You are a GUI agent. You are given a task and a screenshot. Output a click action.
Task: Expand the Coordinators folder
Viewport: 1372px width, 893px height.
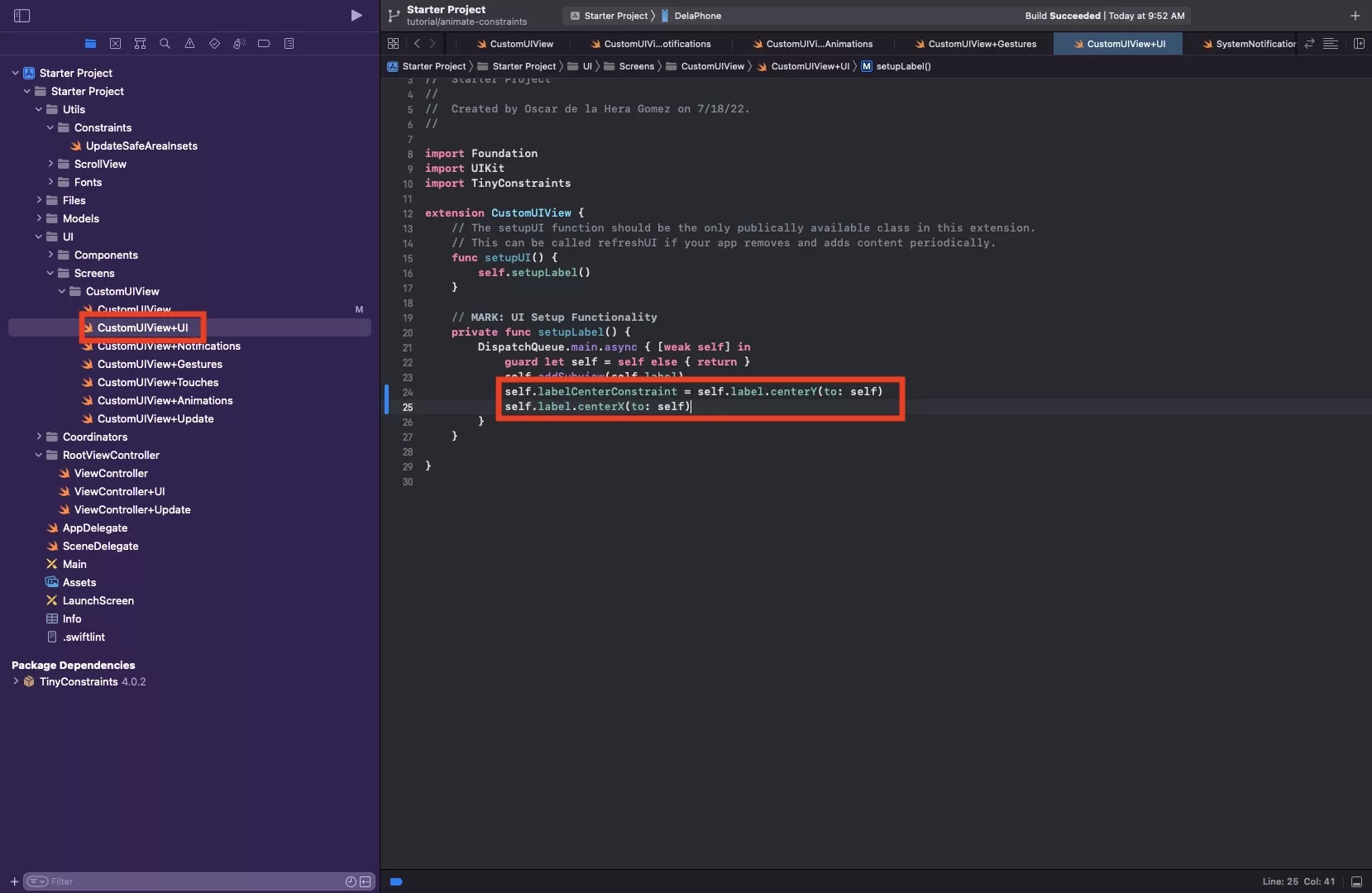38,437
